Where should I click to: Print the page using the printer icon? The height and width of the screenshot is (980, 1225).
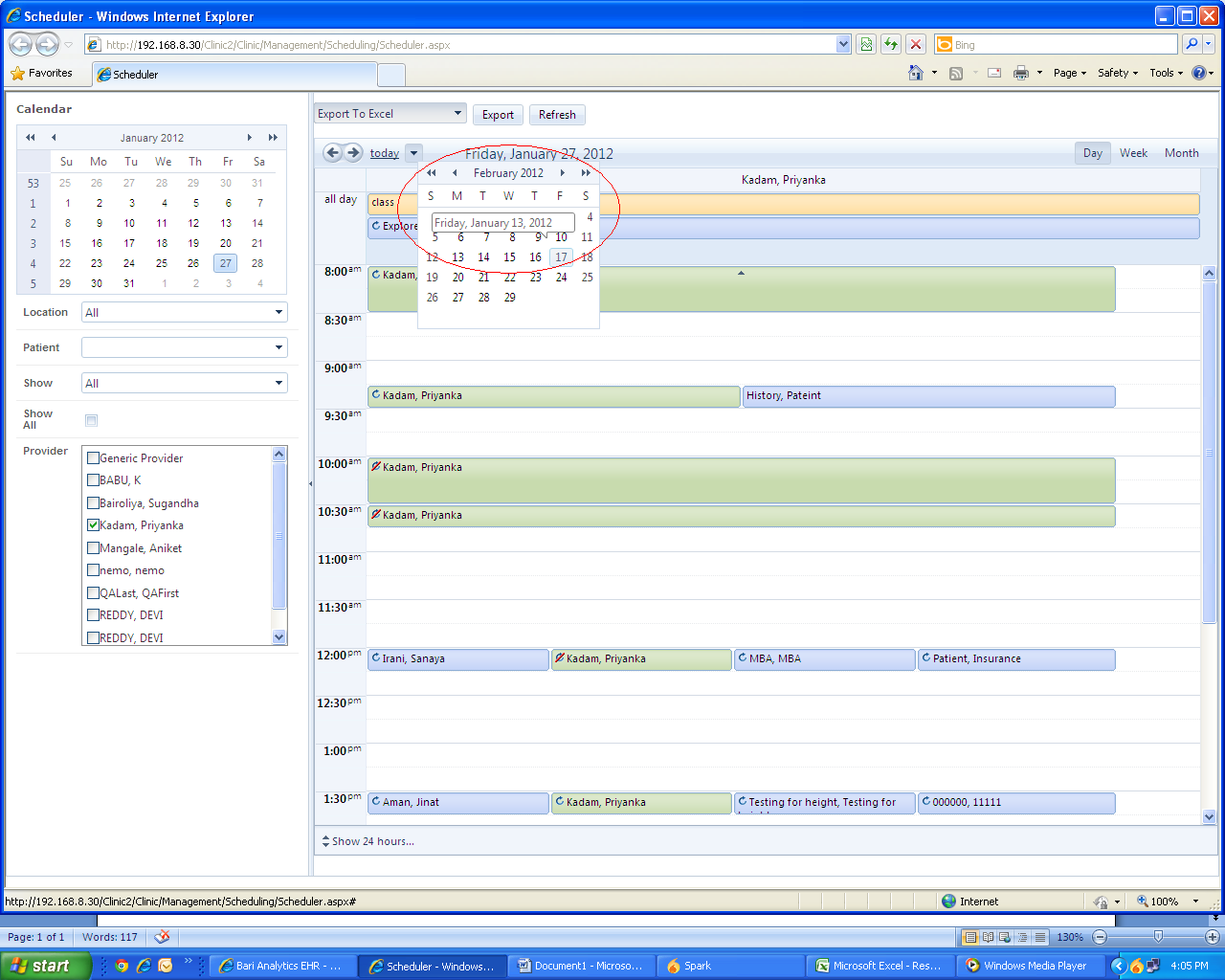tap(1021, 73)
